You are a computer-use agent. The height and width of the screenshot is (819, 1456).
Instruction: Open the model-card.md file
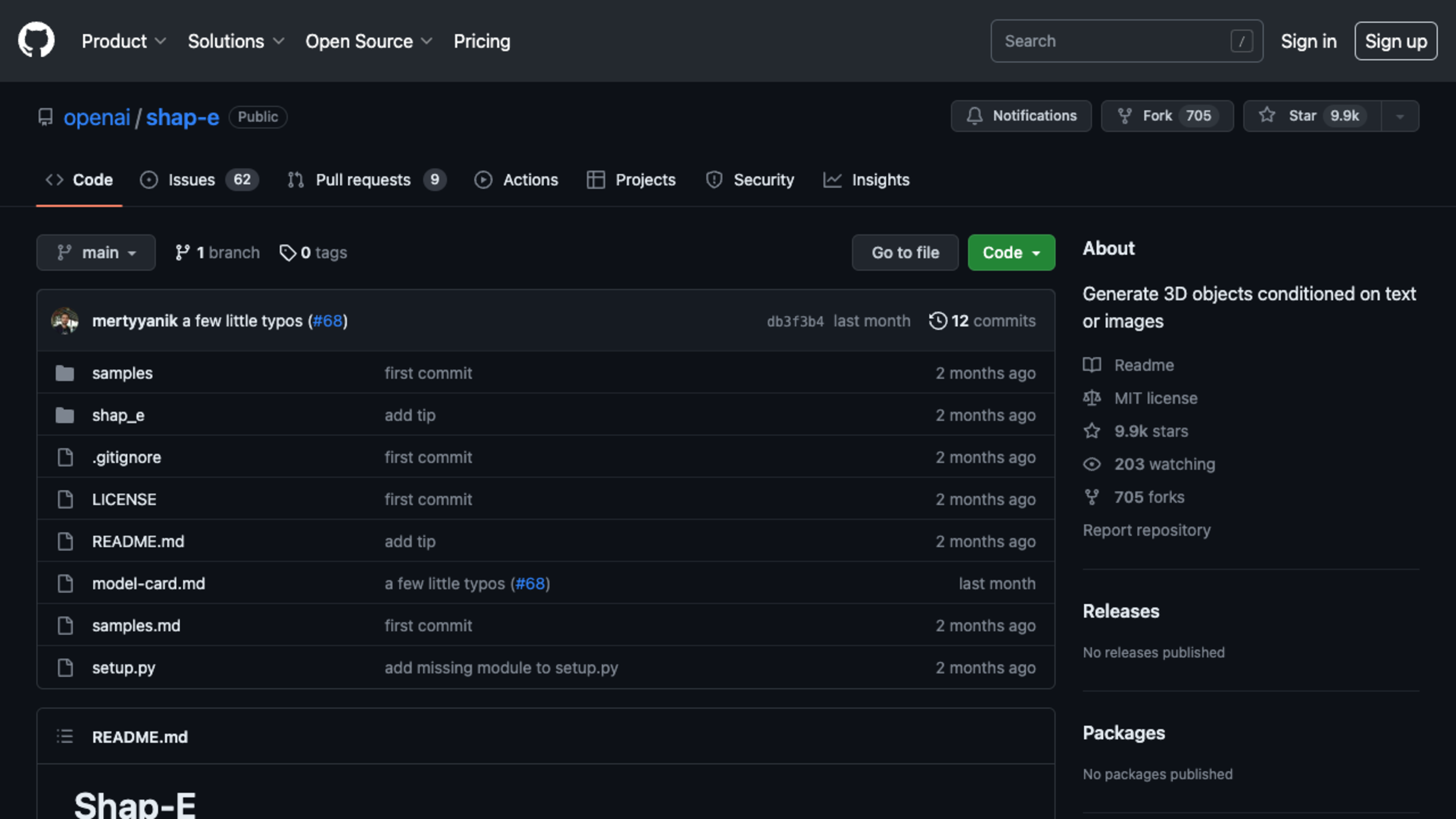click(149, 583)
